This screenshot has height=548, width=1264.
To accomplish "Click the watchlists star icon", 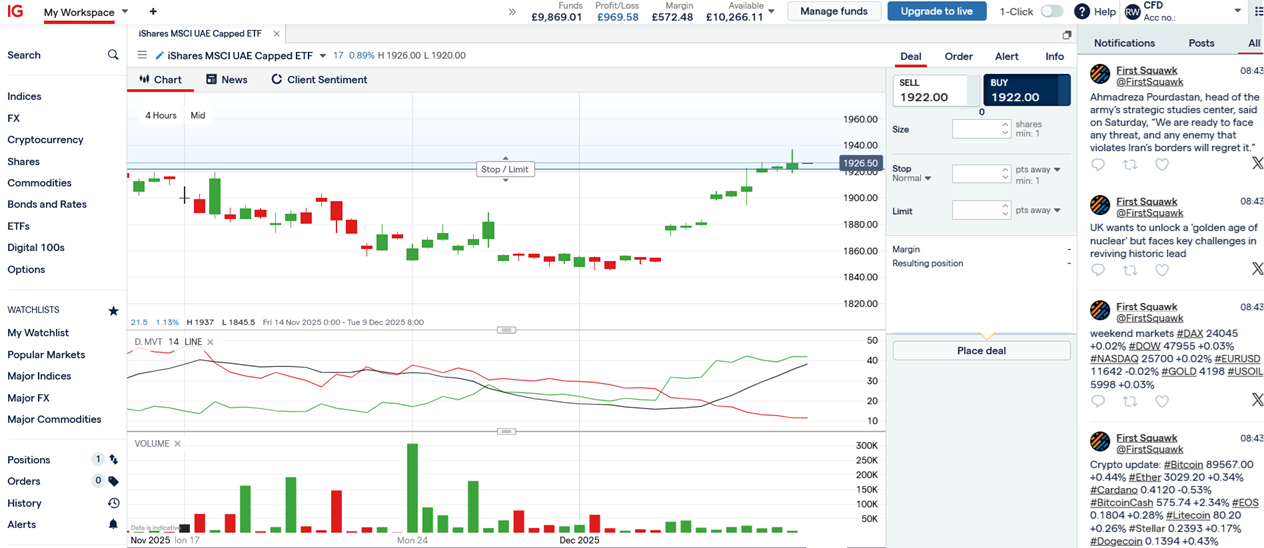I will click(x=113, y=311).
